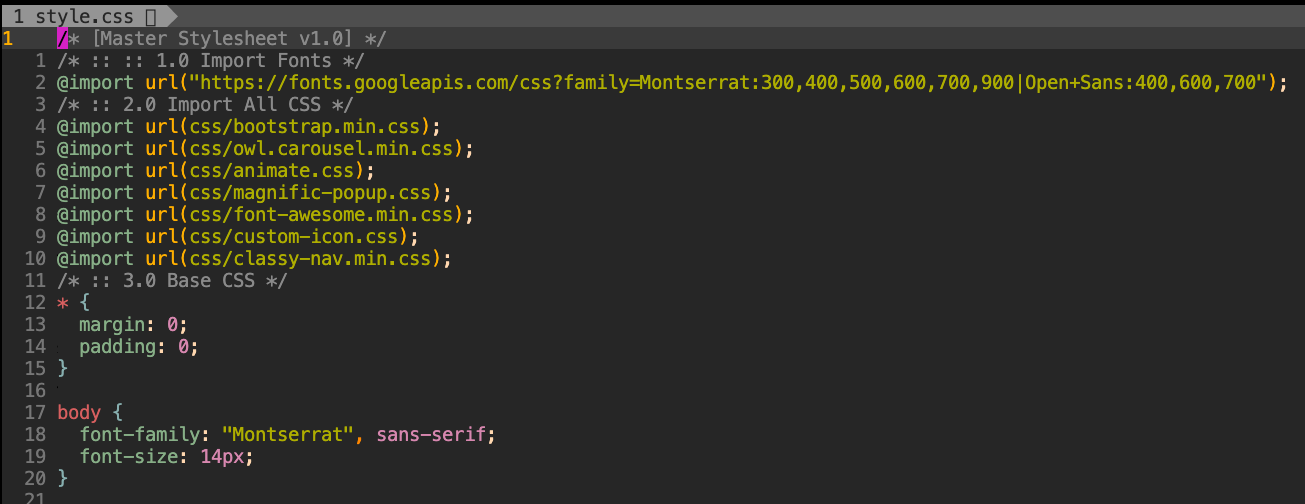
Task: Click the highlighted cursor block on the first line
Action: [x=62, y=38]
